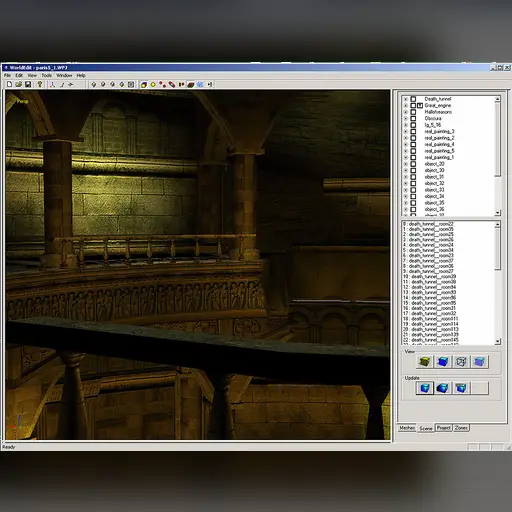Viewport: 512px width, 512px height.
Task: Expand the real_painting_3 tree node
Action: tap(406, 131)
